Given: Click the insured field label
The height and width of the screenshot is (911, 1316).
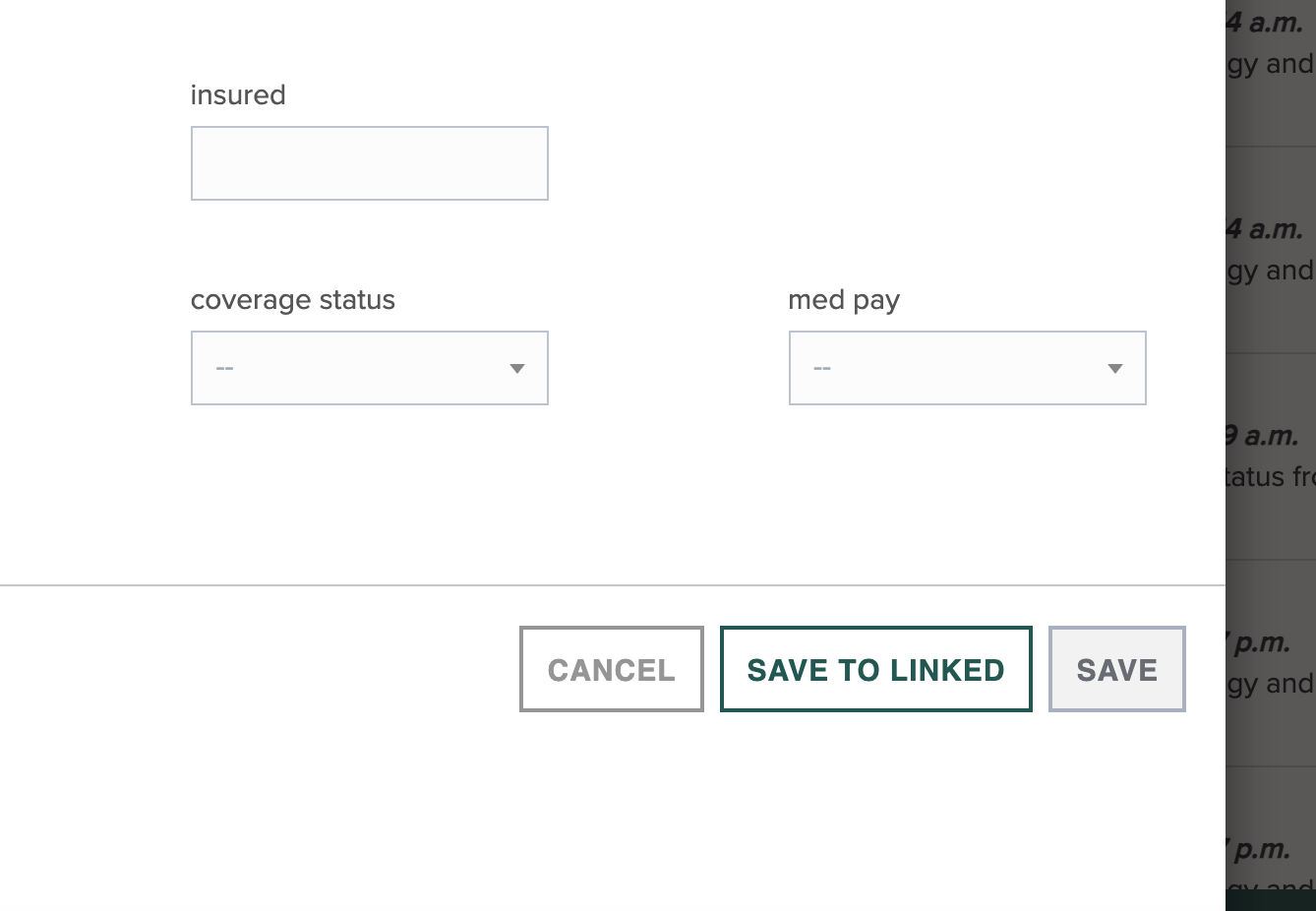Looking at the screenshot, I should point(238,94).
